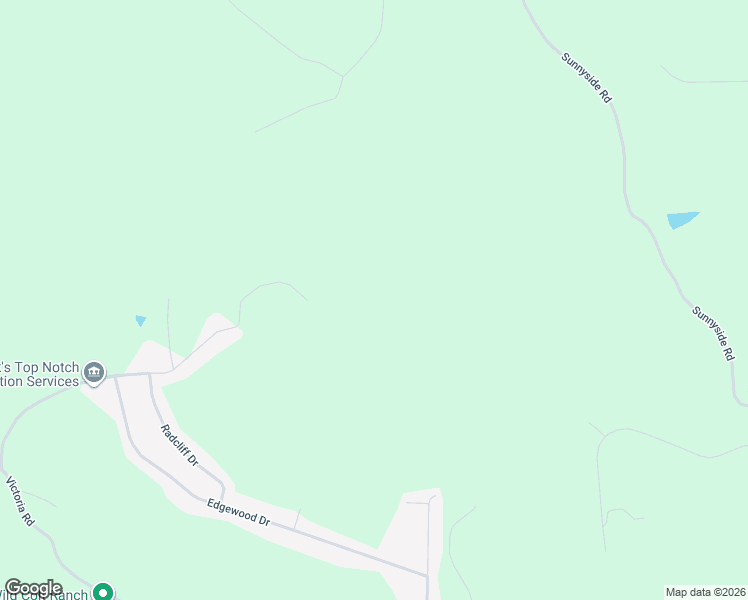Screen dimensions: 748x600
Task: Click the small blue pond west of Radcliff Dr
Action: pyautogui.click(x=141, y=321)
